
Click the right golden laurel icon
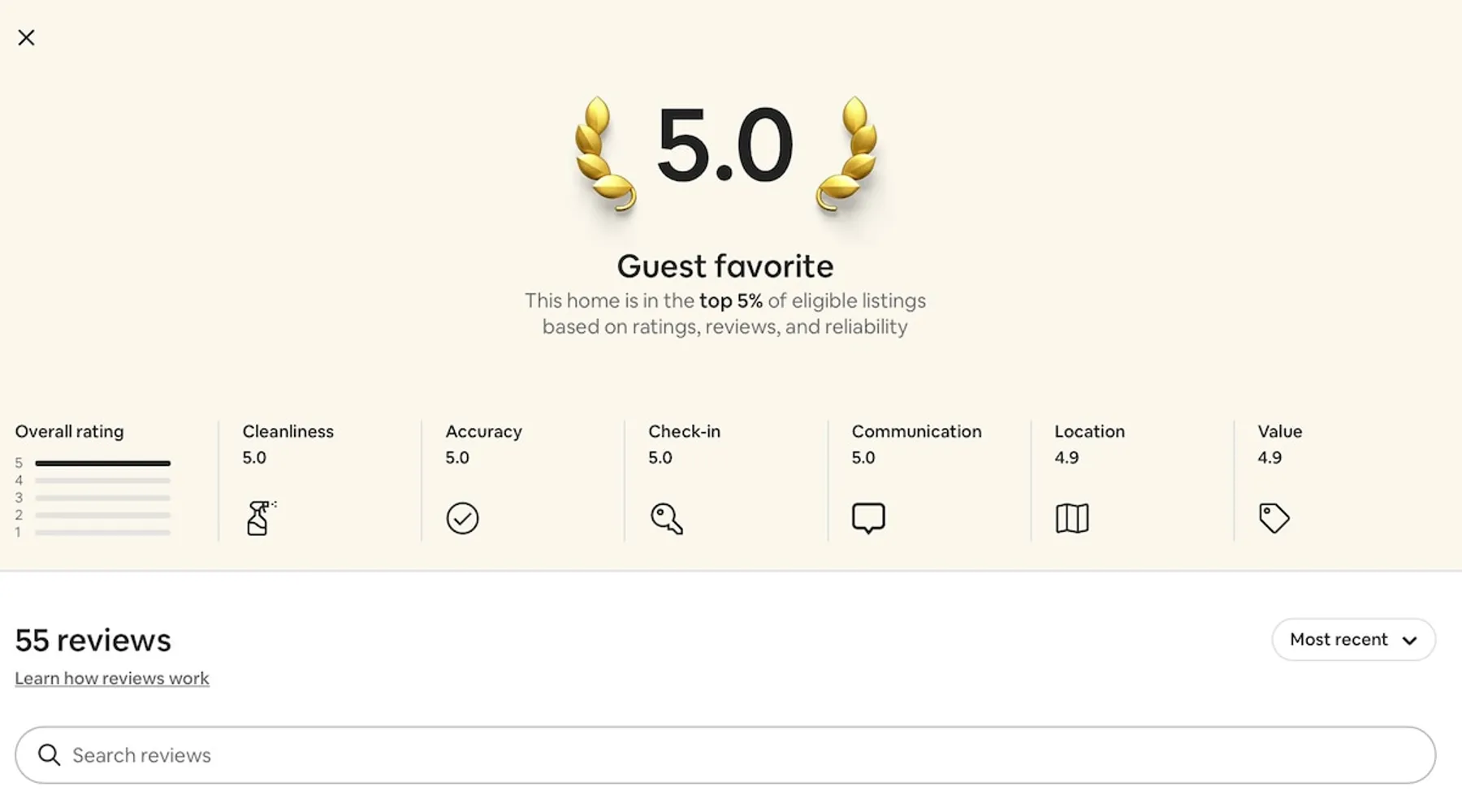coord(848,153)
